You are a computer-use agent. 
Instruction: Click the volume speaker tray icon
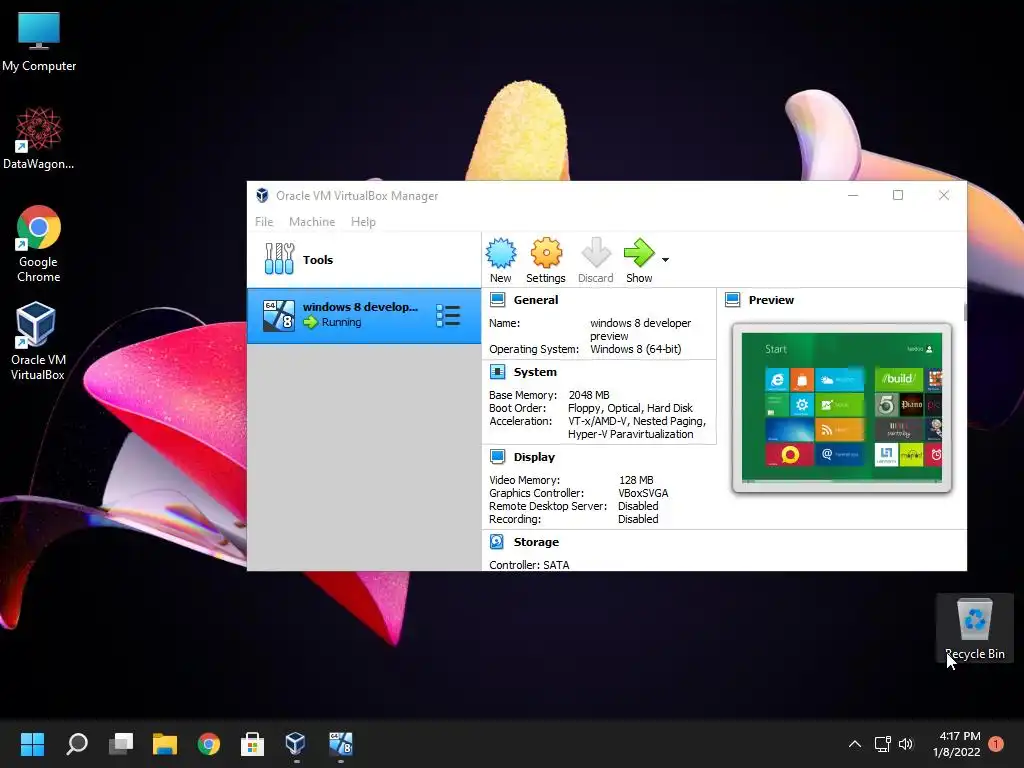(906, 744)
